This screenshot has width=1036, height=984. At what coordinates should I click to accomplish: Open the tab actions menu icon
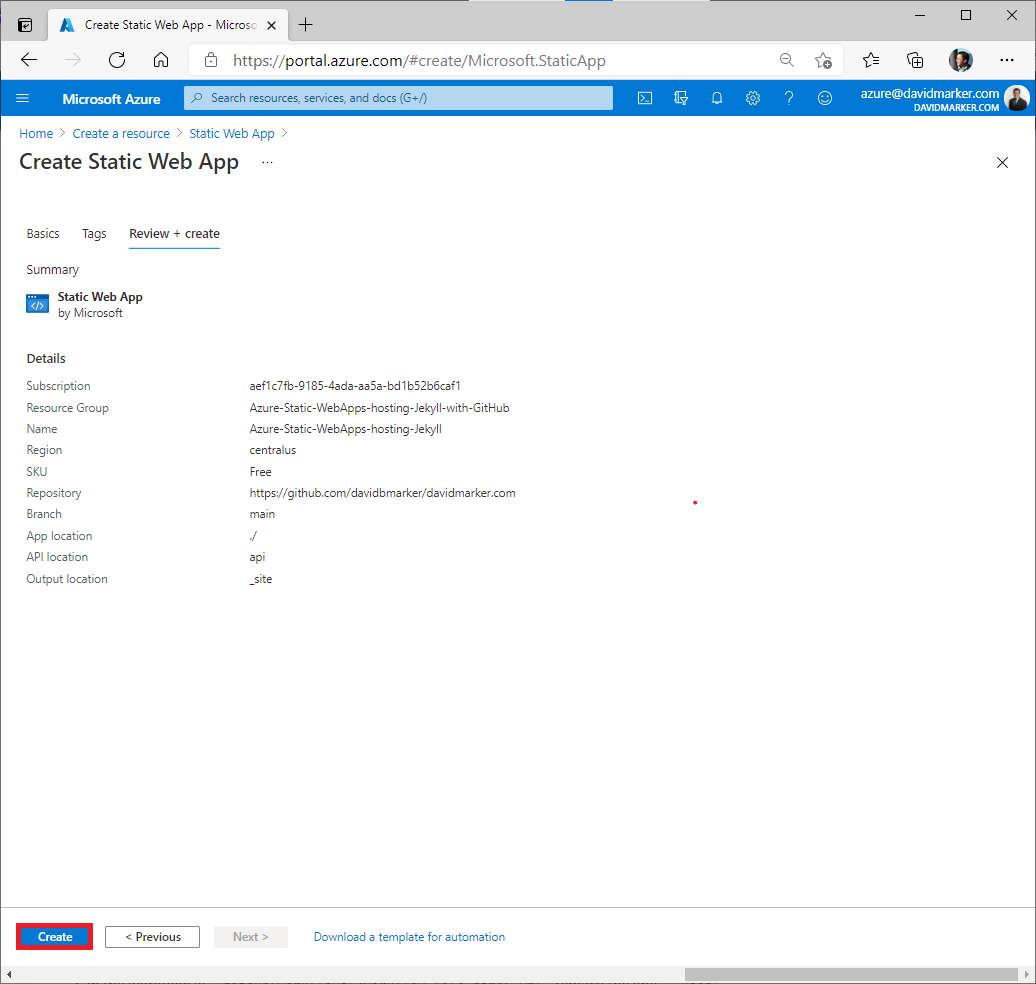click(25, 25)
